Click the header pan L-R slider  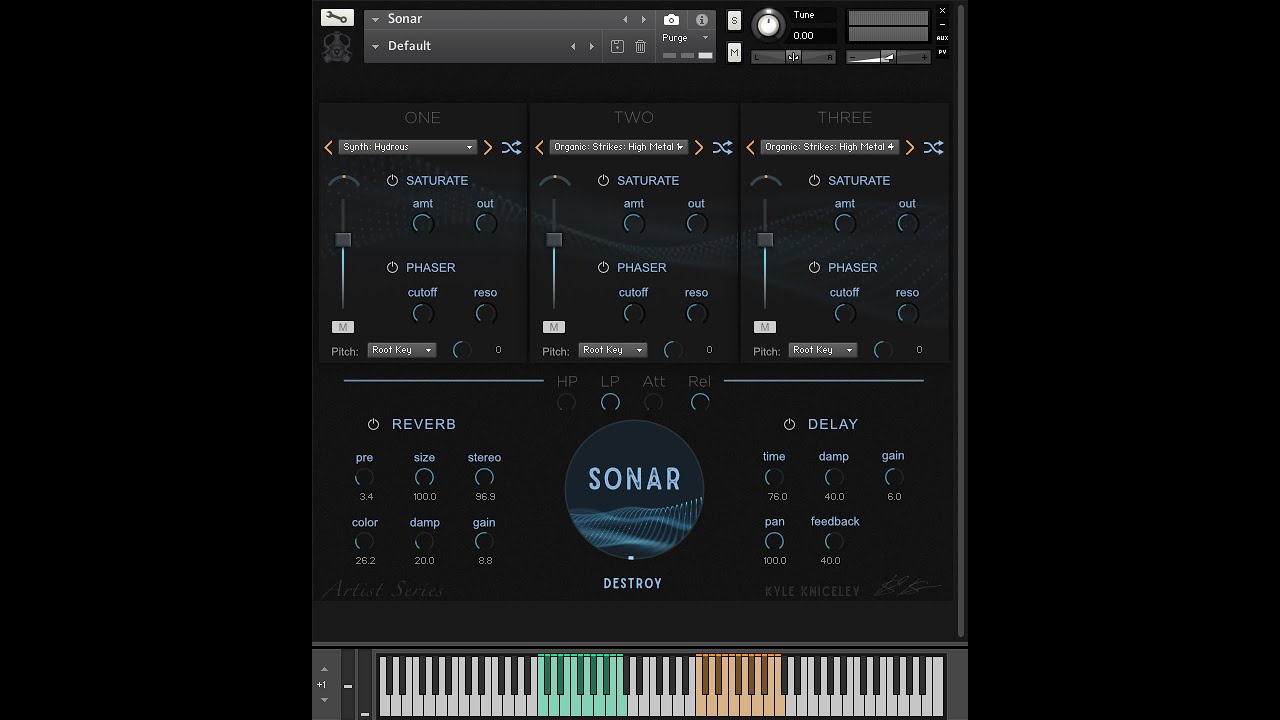pyautogui.click(x=793, y=57)
